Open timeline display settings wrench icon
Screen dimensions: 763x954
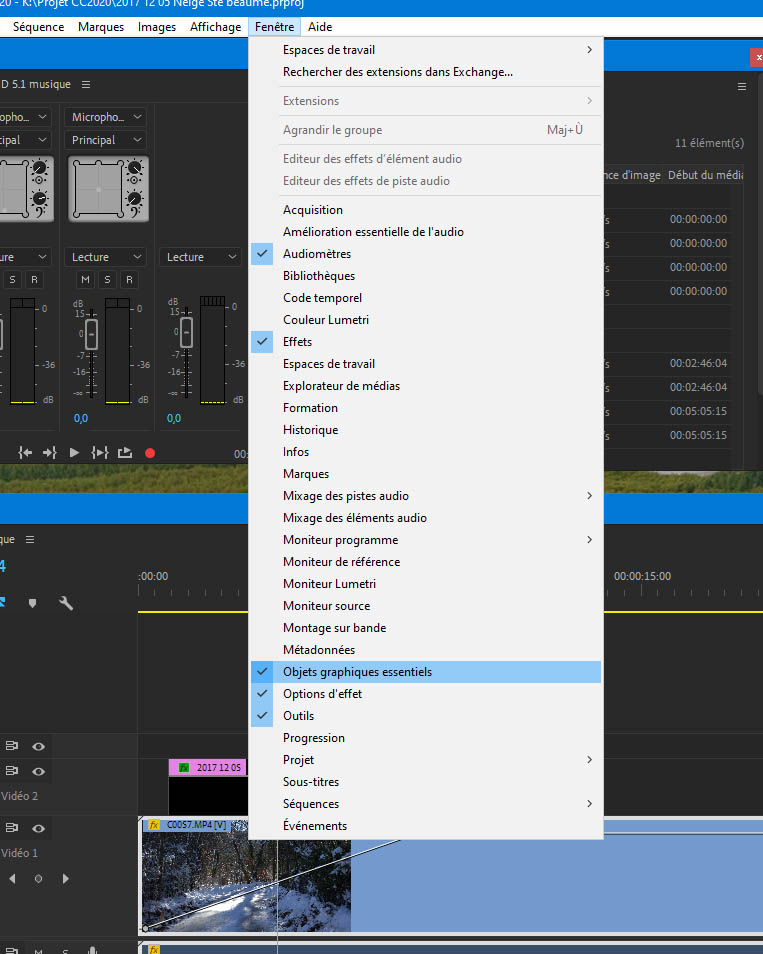coord(66,603)
